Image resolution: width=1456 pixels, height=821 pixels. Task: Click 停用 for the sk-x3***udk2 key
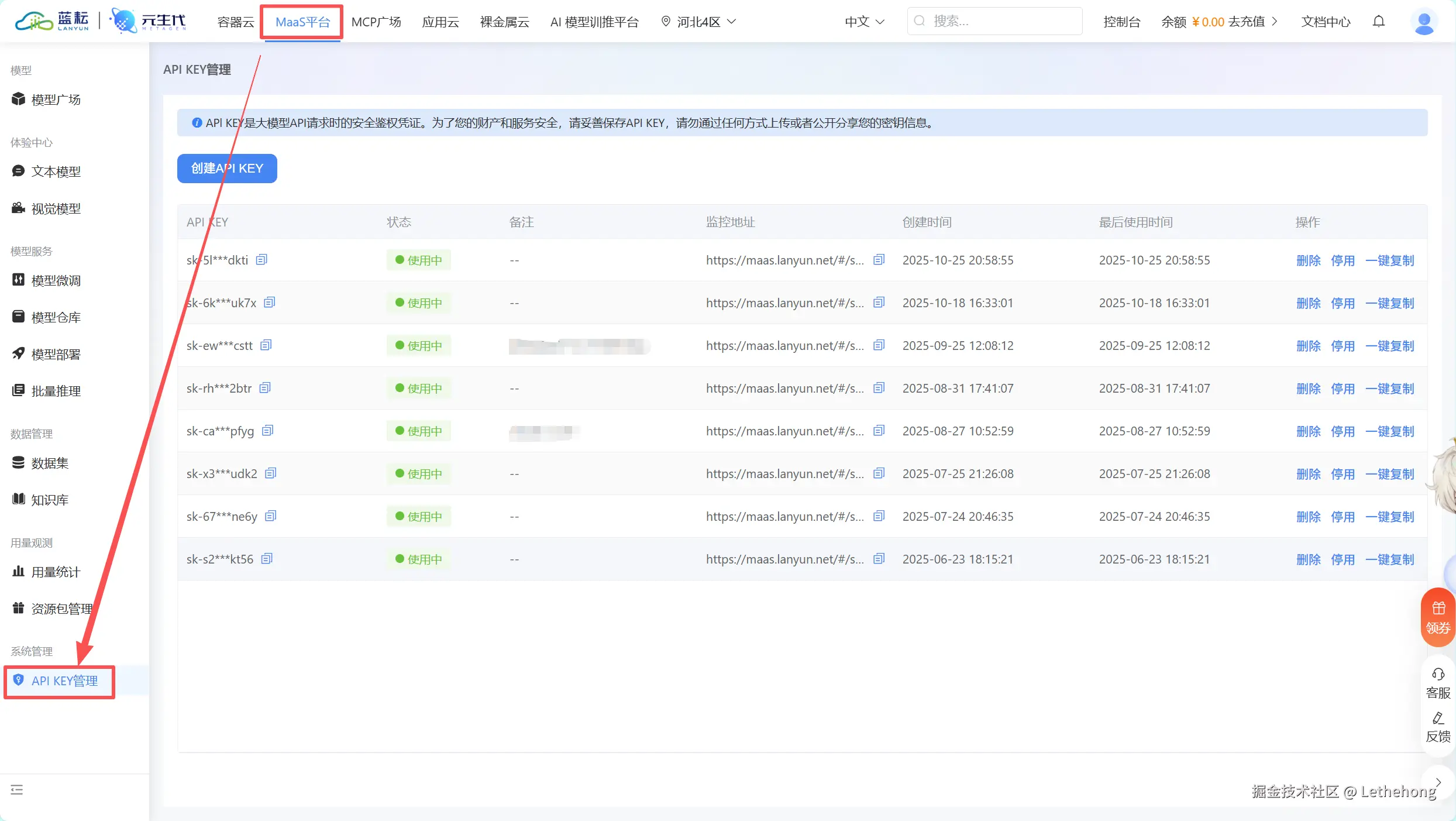pos(1343,474)
